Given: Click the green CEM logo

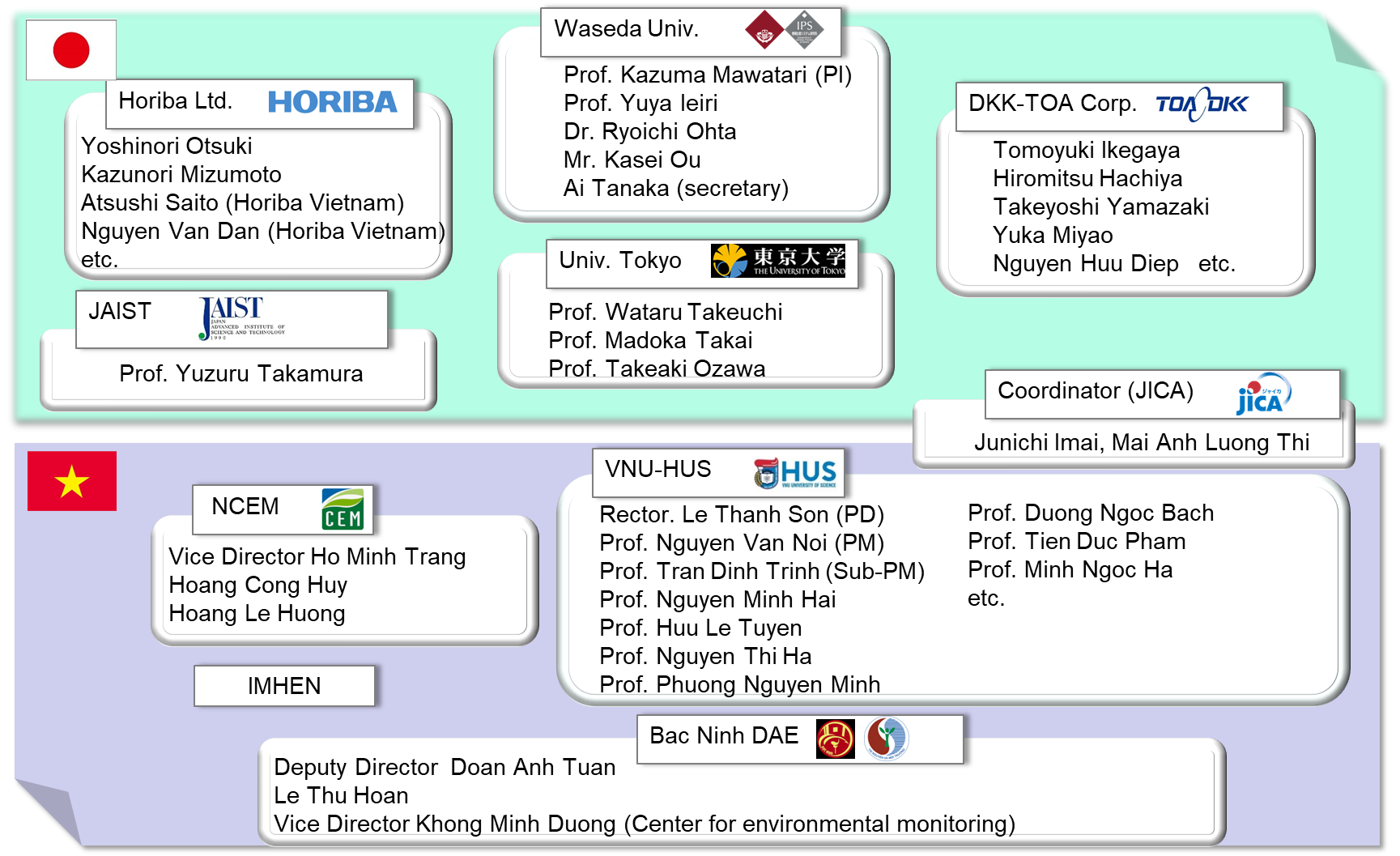Looking at the screenshot, I should click(343, 509).
